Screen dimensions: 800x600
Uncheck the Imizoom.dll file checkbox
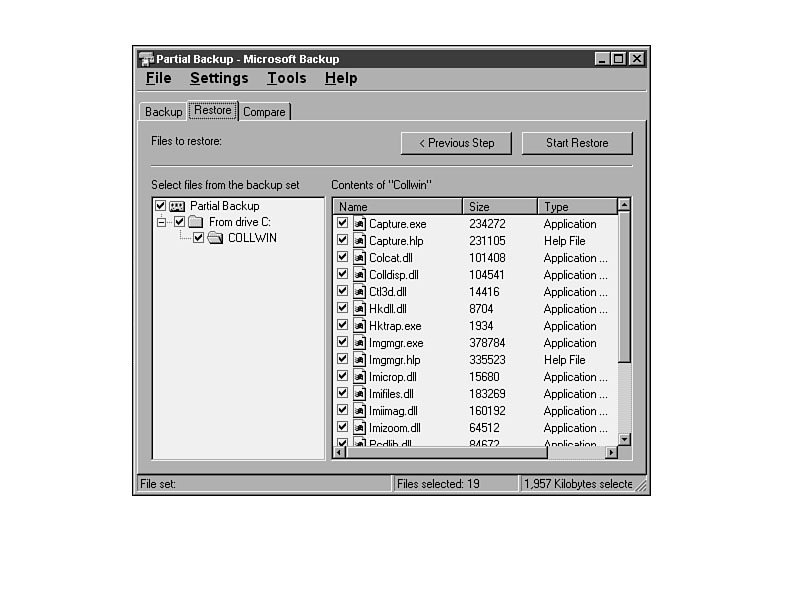tap(343, 428)
